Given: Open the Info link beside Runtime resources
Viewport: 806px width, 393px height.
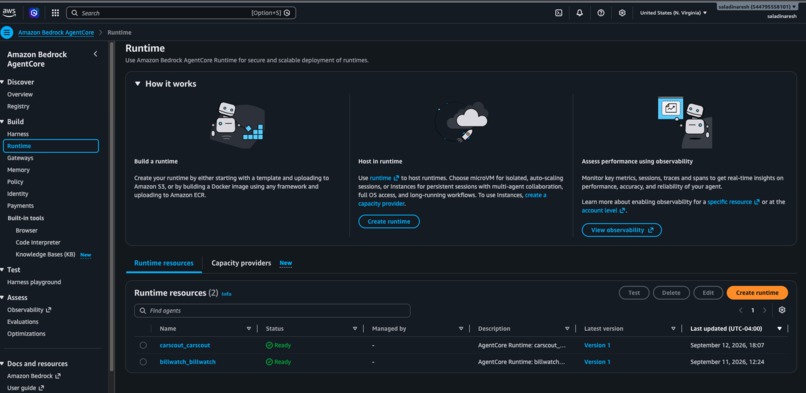Looking at the screenshot, I should (226, 294).
